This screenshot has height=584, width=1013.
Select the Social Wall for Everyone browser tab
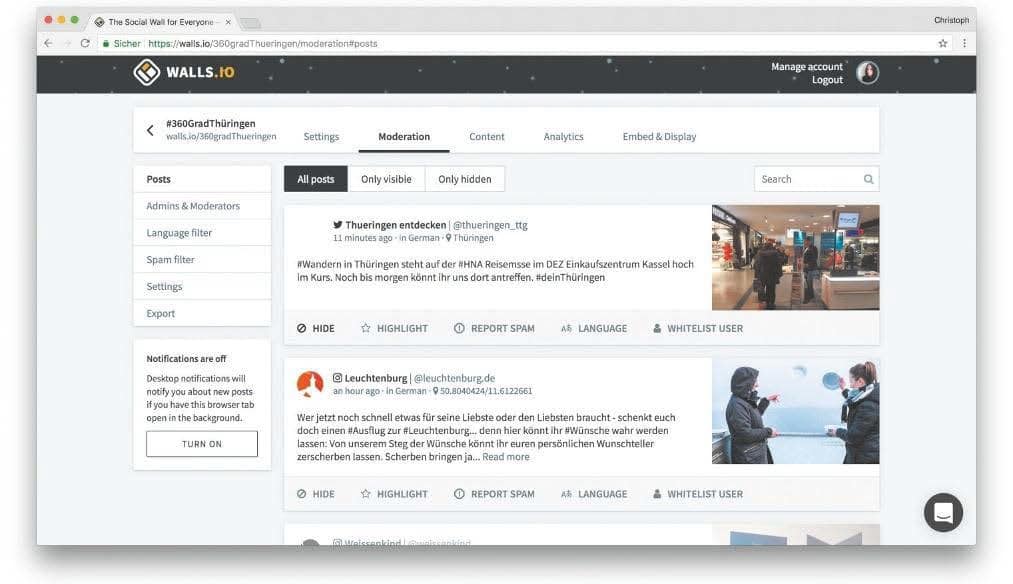(x=160, y=22)
